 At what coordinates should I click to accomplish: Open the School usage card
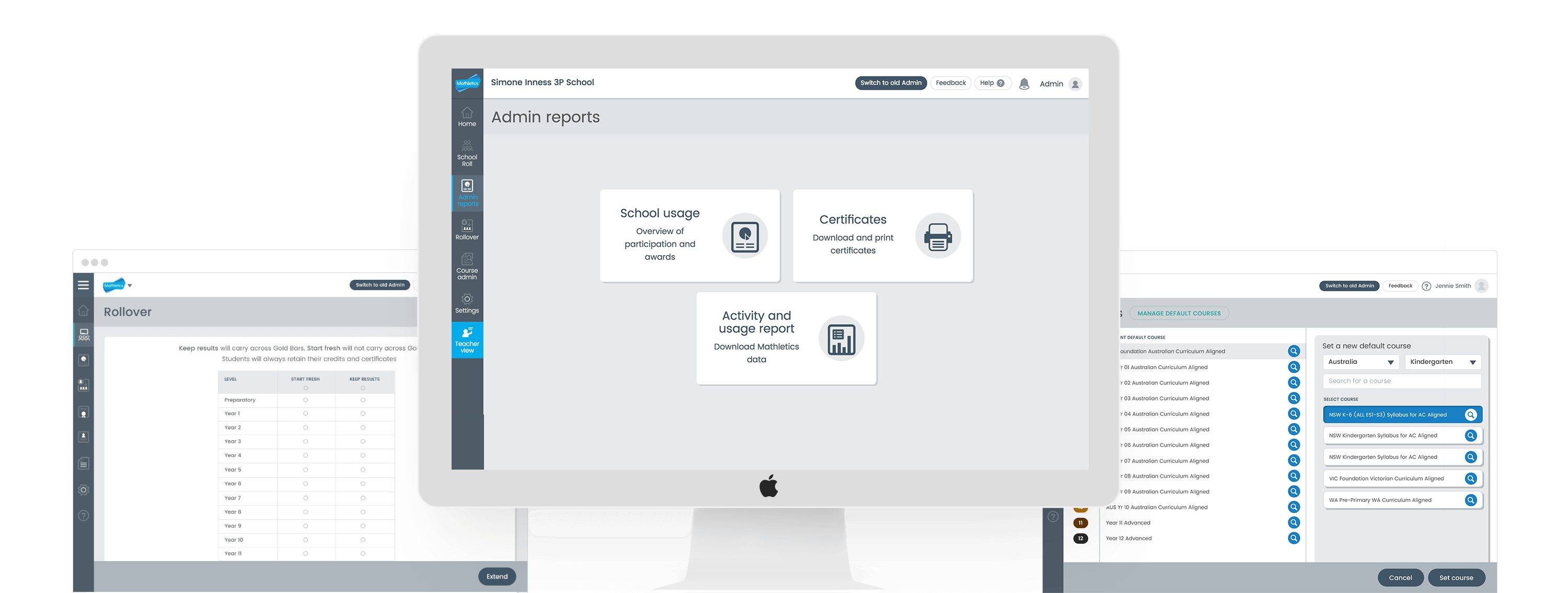coord(689,236)
